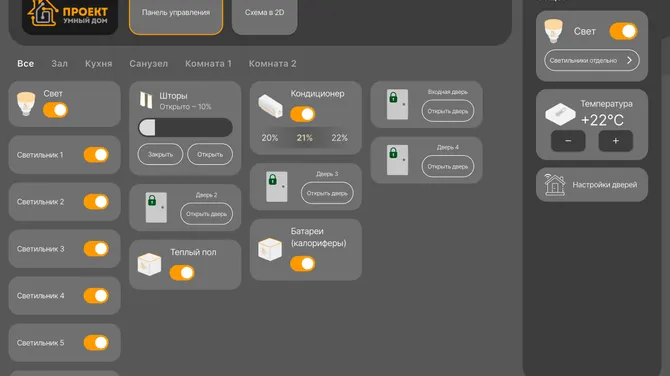Click the air conditioner icon
670x376 pixels.
tap(270, 106)
